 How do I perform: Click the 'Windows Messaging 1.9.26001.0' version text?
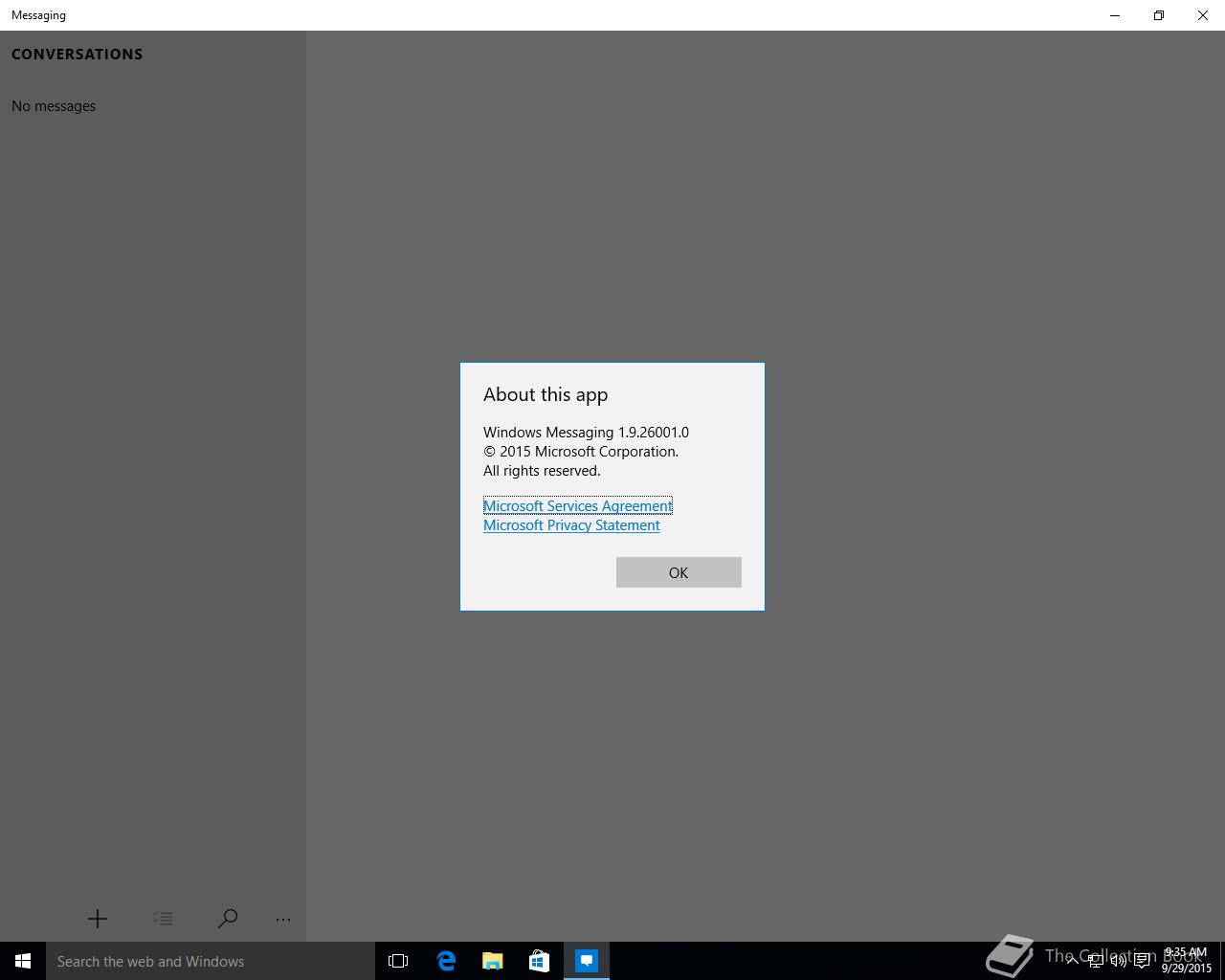tap(586, 433)
